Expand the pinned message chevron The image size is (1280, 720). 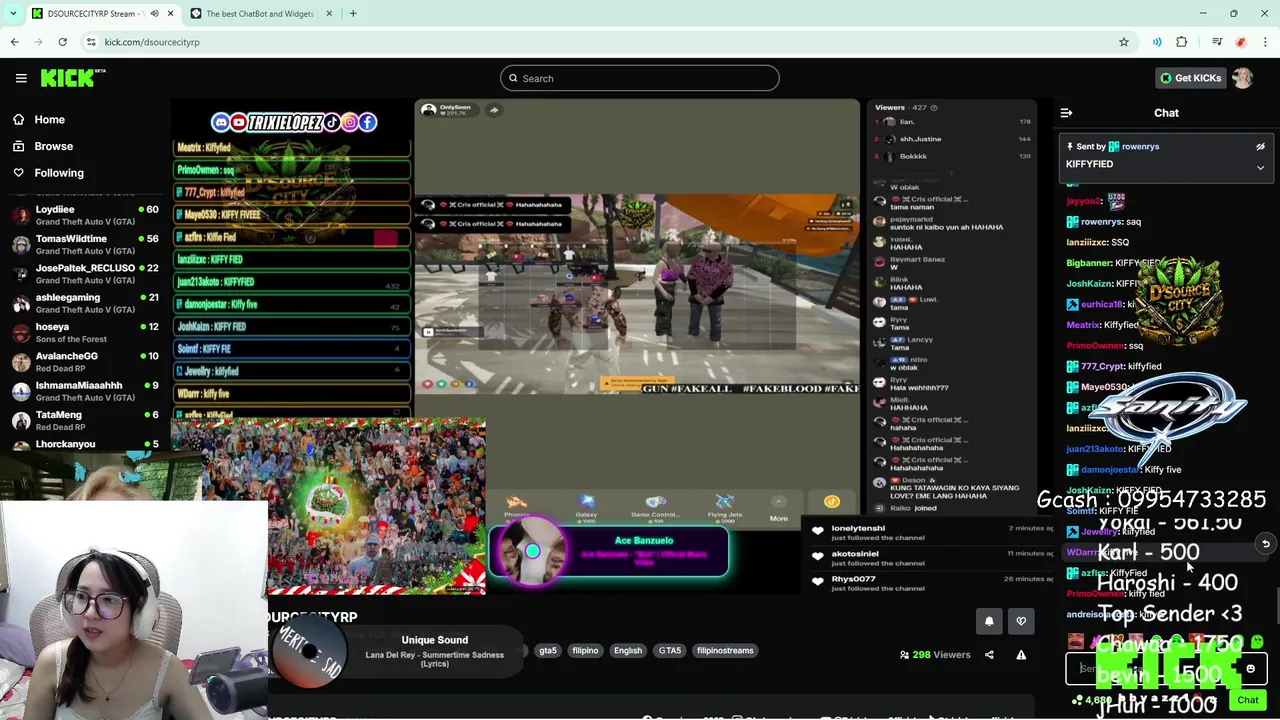pos(1260,168)
